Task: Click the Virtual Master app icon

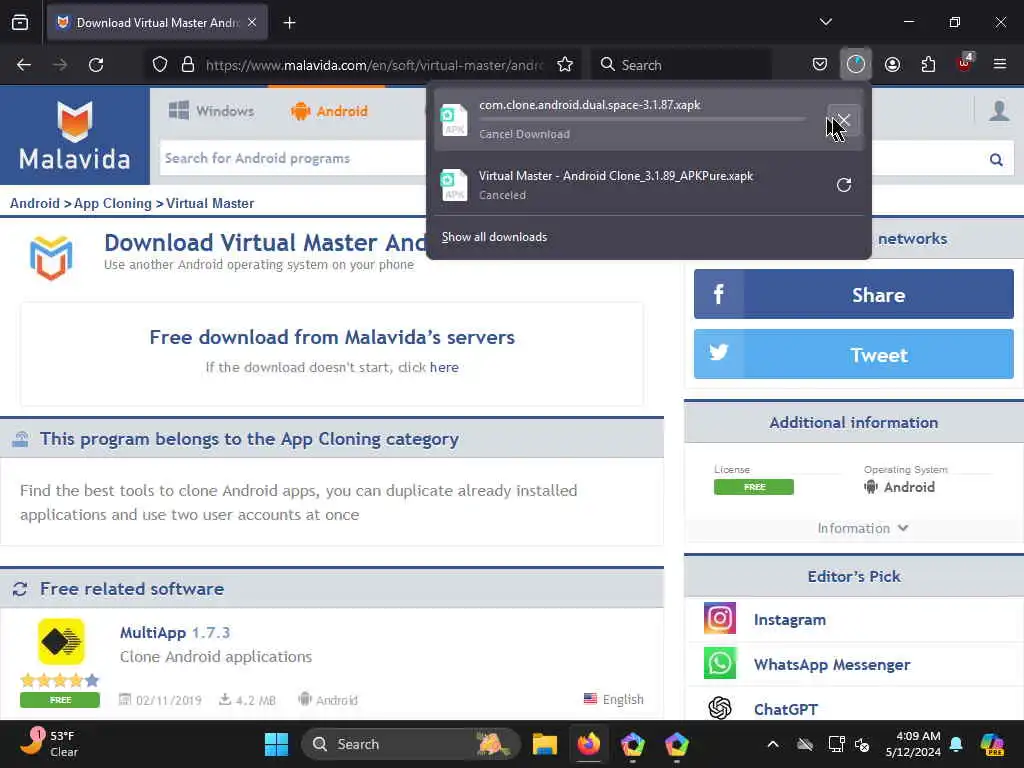Action: pyautogui.click(x=51, y=257)
